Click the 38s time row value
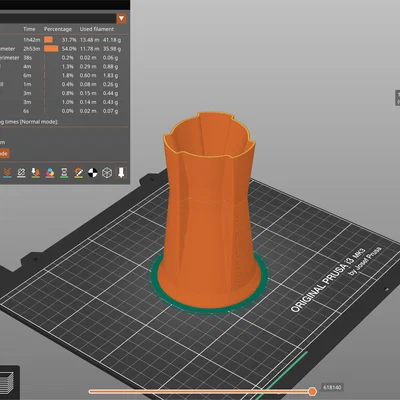This screenshot has width=400, height=400. pyautogui.click(x=27, y=58)
